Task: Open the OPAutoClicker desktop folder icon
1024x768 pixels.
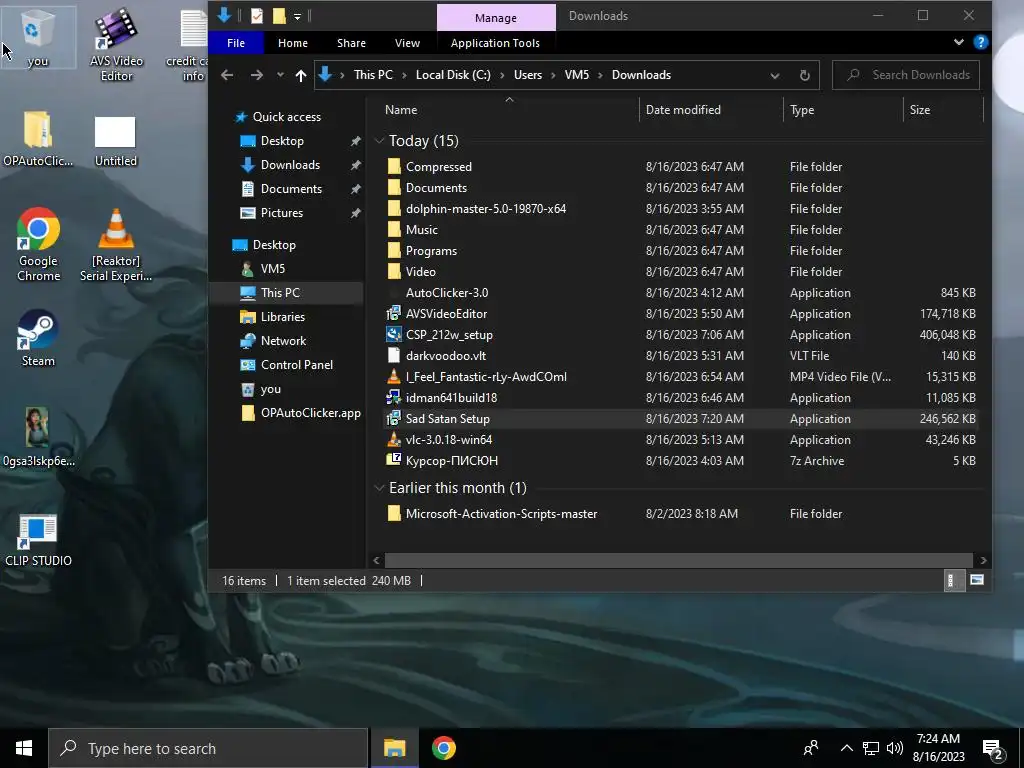Action: click(x=38, y=138)
